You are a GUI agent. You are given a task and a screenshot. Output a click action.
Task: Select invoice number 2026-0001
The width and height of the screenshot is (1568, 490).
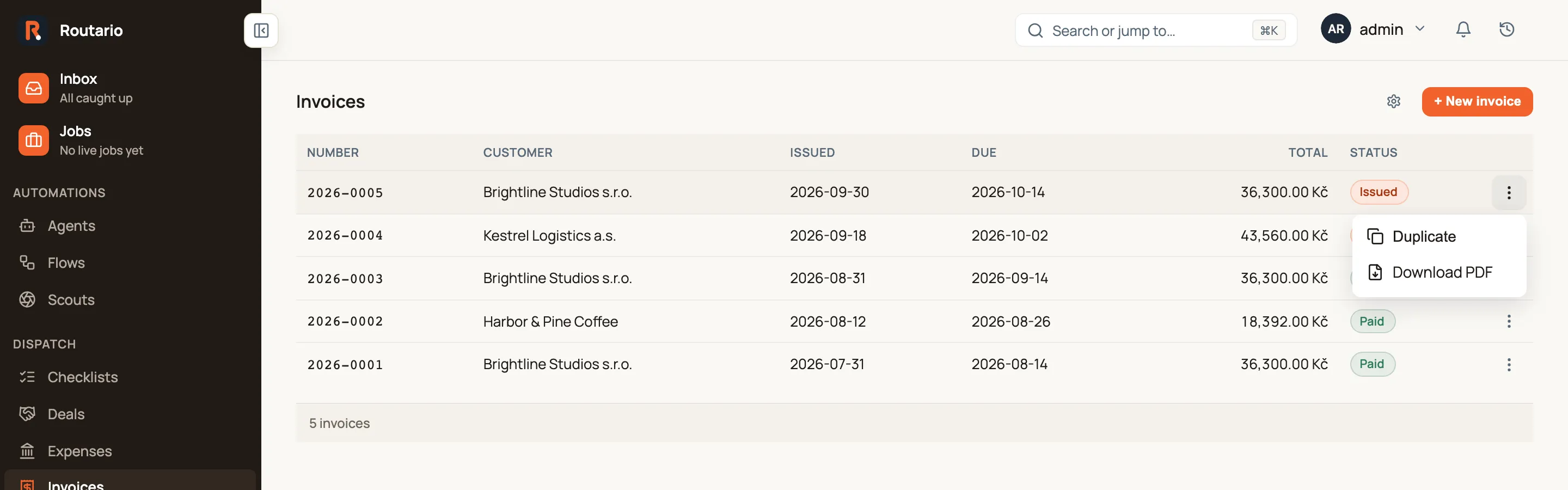(345, 365)
